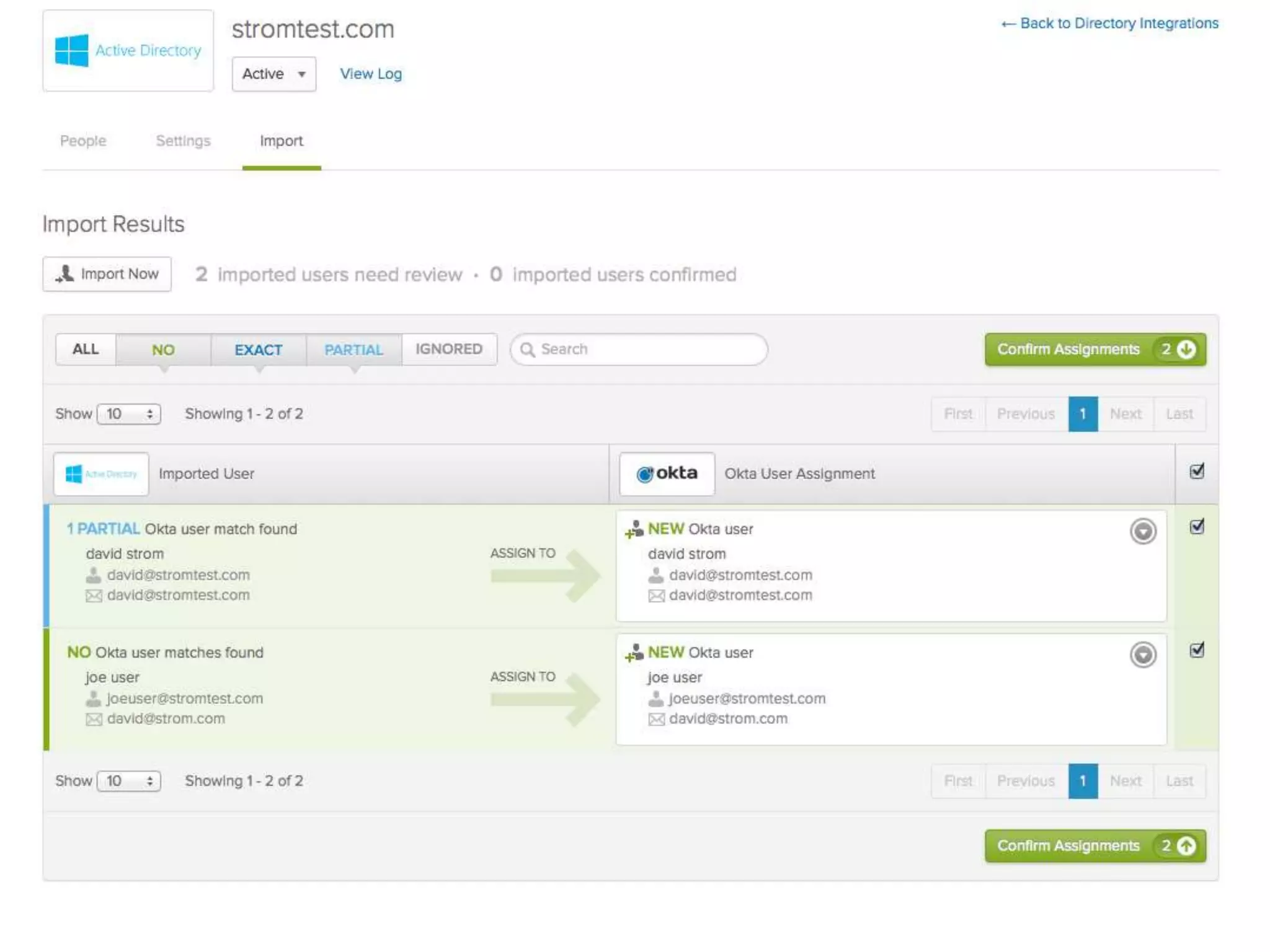Filter results by PARTIAL matches
1270x952 pixels.
pos(353,350)
